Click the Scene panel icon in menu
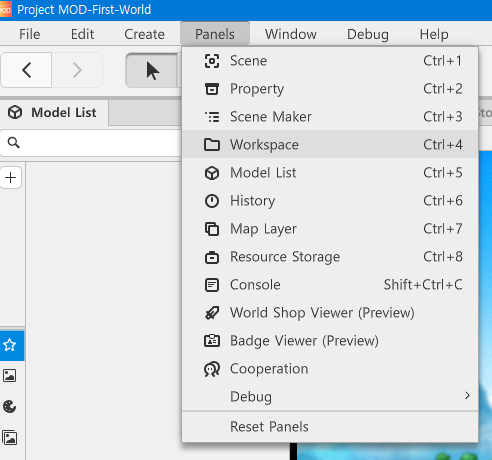Viewport: 492px width, 460px height. 212,61
